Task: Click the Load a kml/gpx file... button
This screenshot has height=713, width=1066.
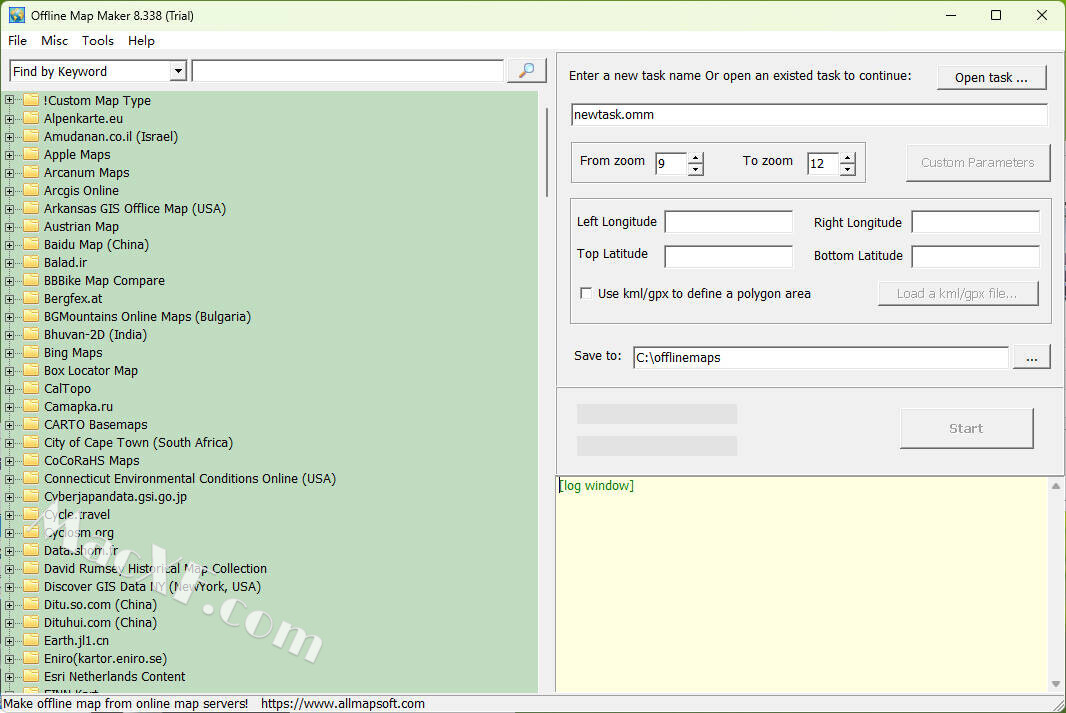Action: point(957,294)
